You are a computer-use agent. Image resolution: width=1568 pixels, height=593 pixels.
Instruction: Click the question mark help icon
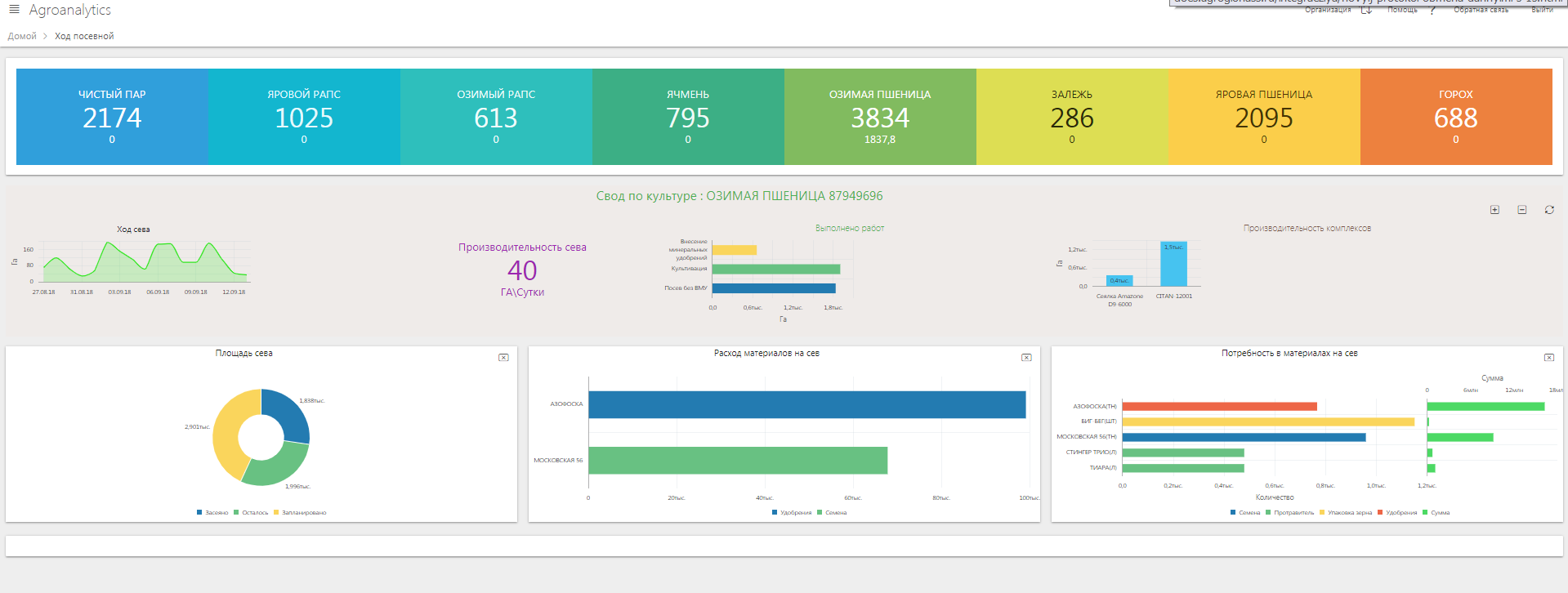pyautogui.click(x=1432, y=11)
